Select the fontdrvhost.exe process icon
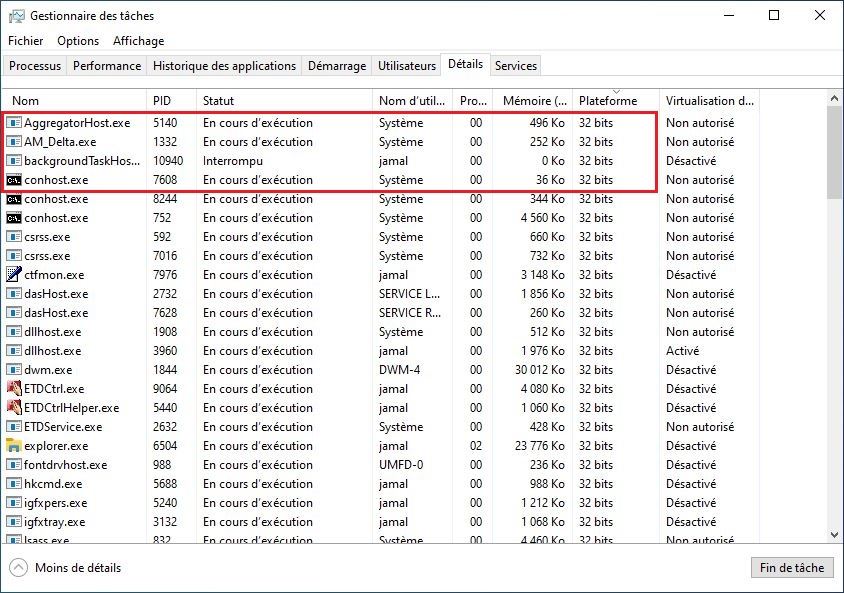Image resolution: width=844 pixels, height=593 pixels. pos(14,465)
